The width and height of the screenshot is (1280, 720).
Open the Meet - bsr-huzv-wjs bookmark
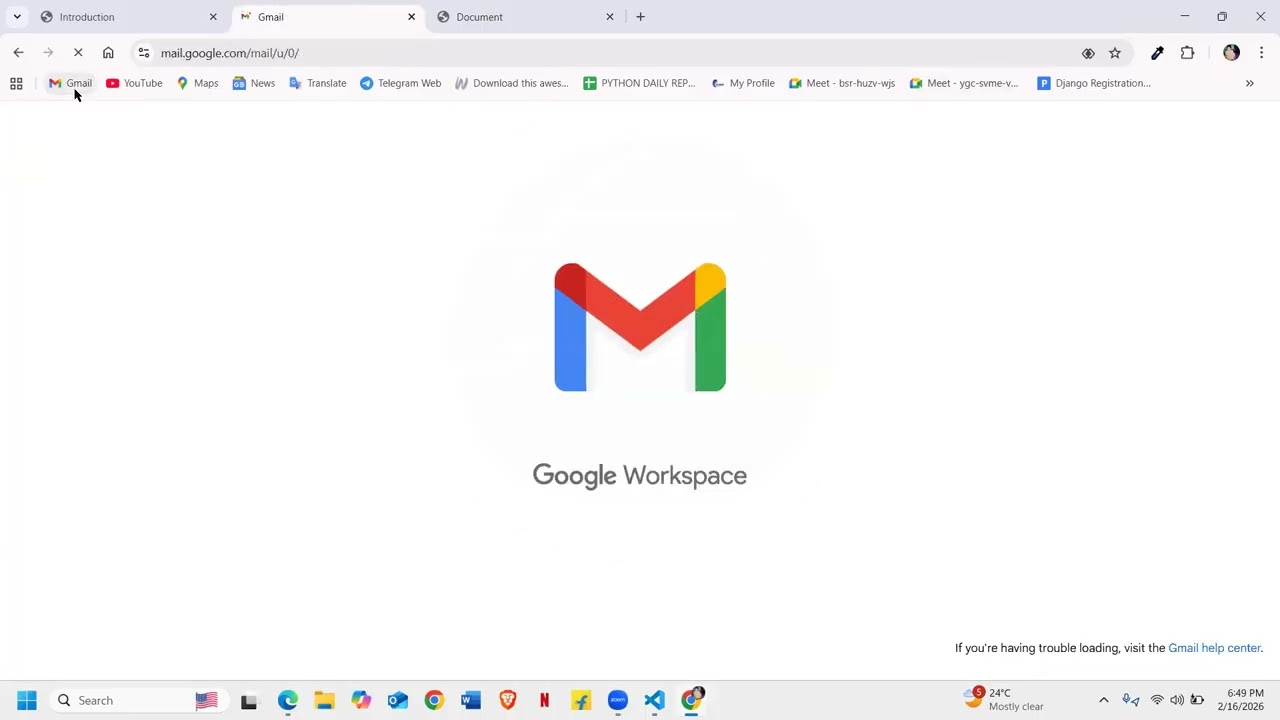coord(842,84)
